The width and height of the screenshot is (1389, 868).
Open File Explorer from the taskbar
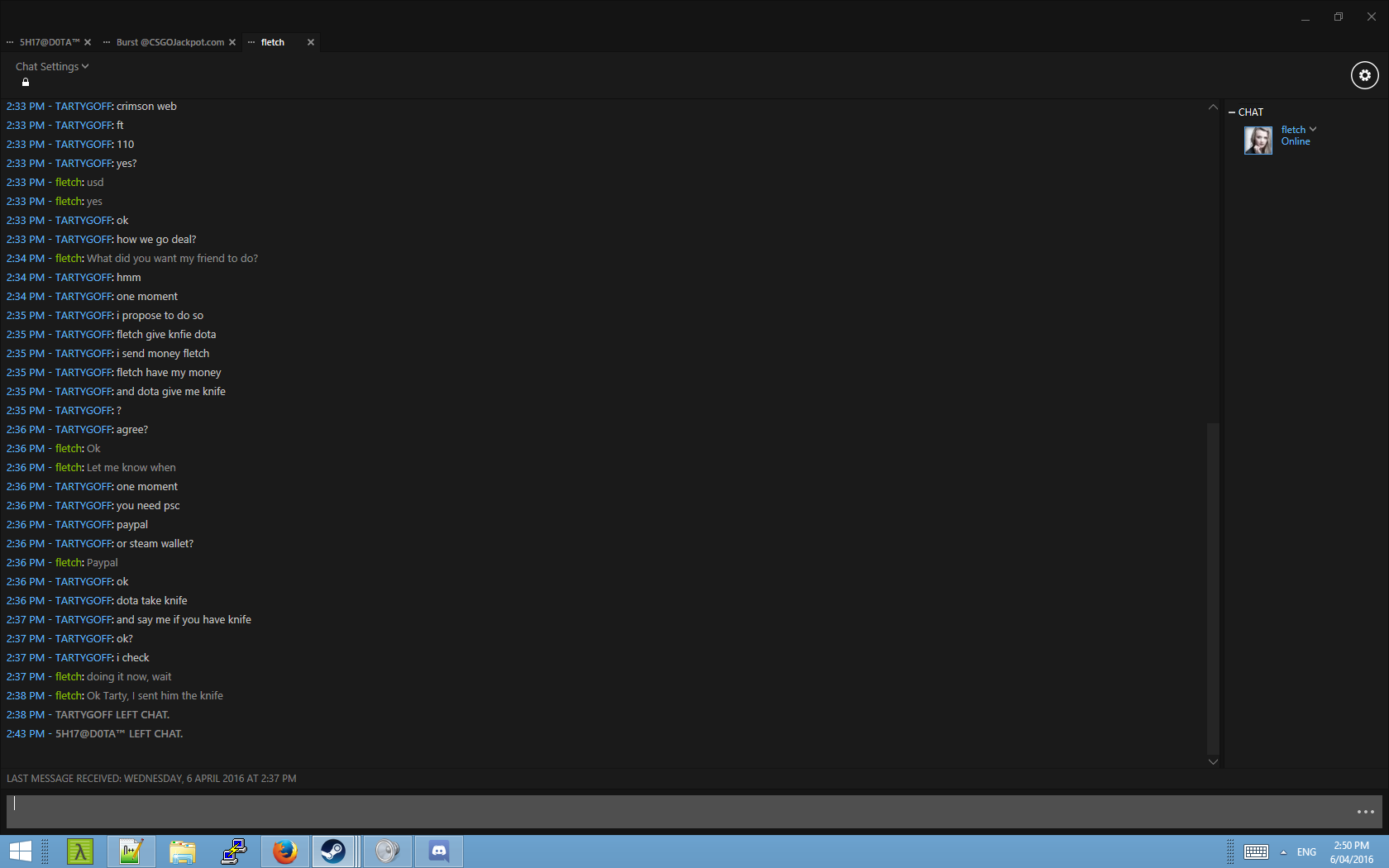[x=182, y=851]
